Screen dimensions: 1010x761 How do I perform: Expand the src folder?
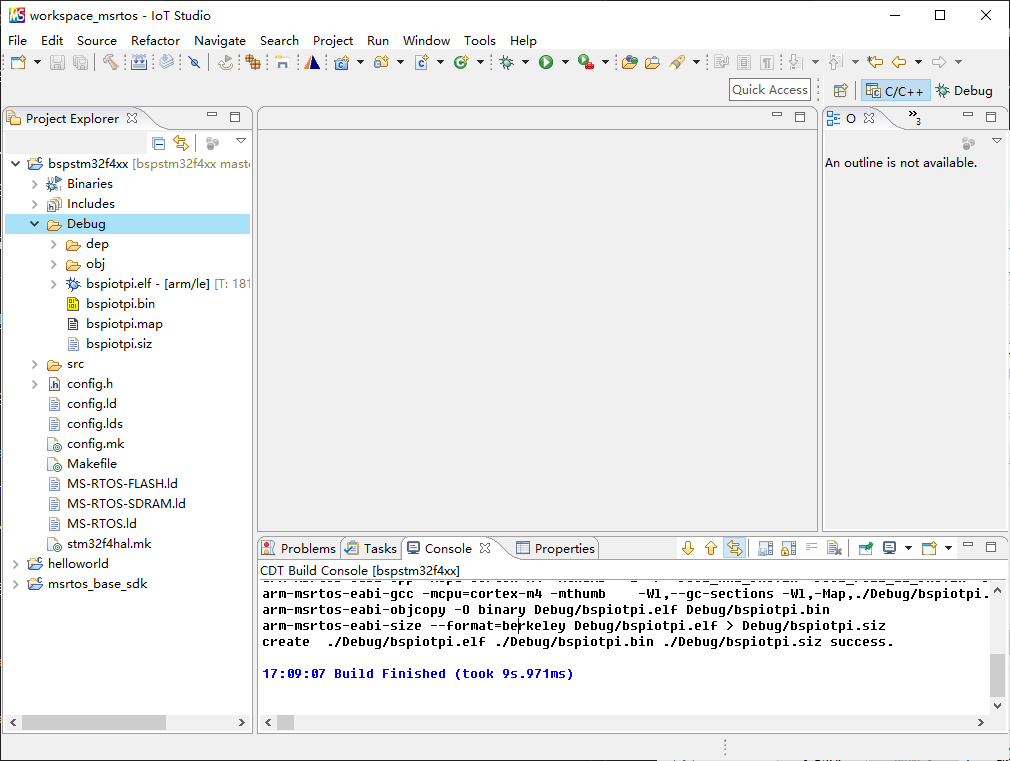pos(35,364)
